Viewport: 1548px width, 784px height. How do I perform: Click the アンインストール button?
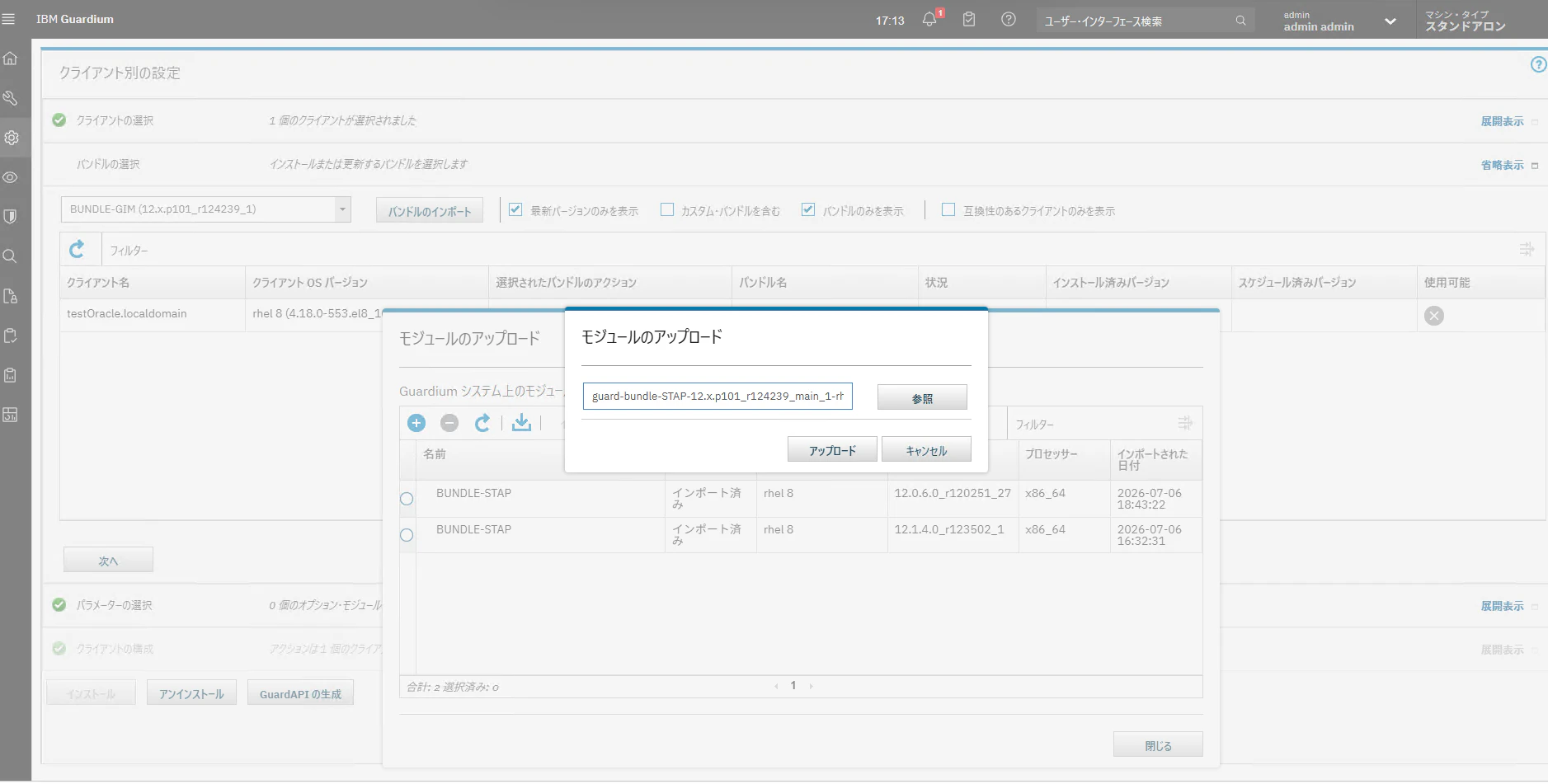(x=191, y=693)
